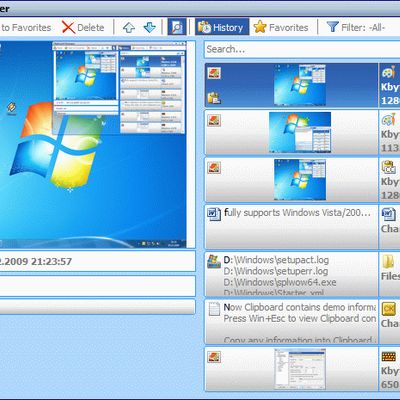Click the Word document icon of text clip
This screenshot has height=400, width=400.
click(x=214, y=214)
